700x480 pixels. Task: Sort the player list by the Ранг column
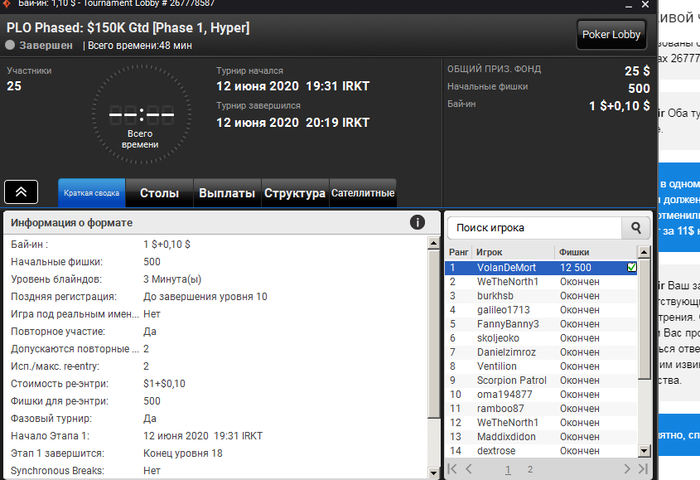click(x=458, y=252)
